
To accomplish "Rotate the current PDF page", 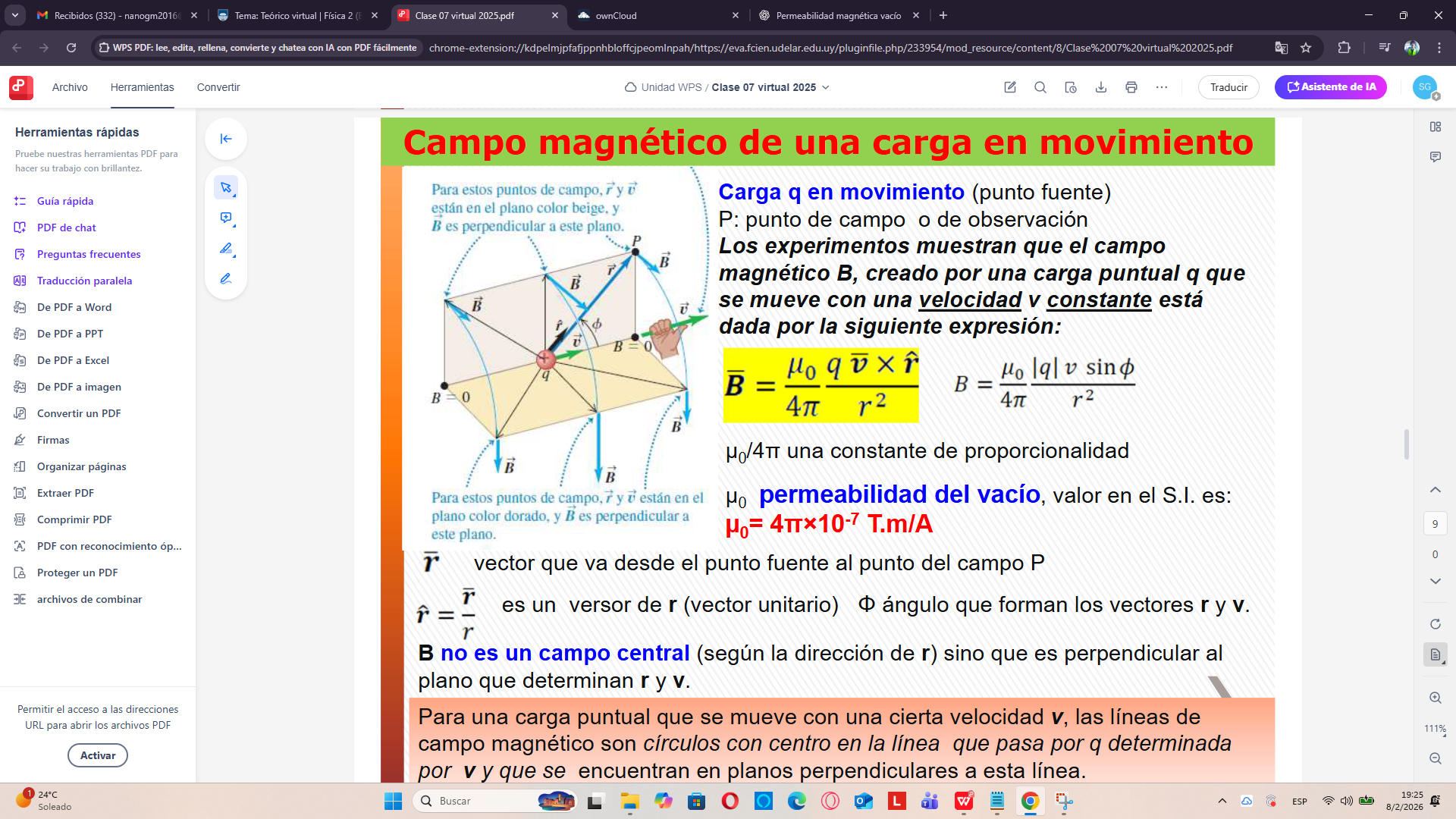I will [1436, 624].
